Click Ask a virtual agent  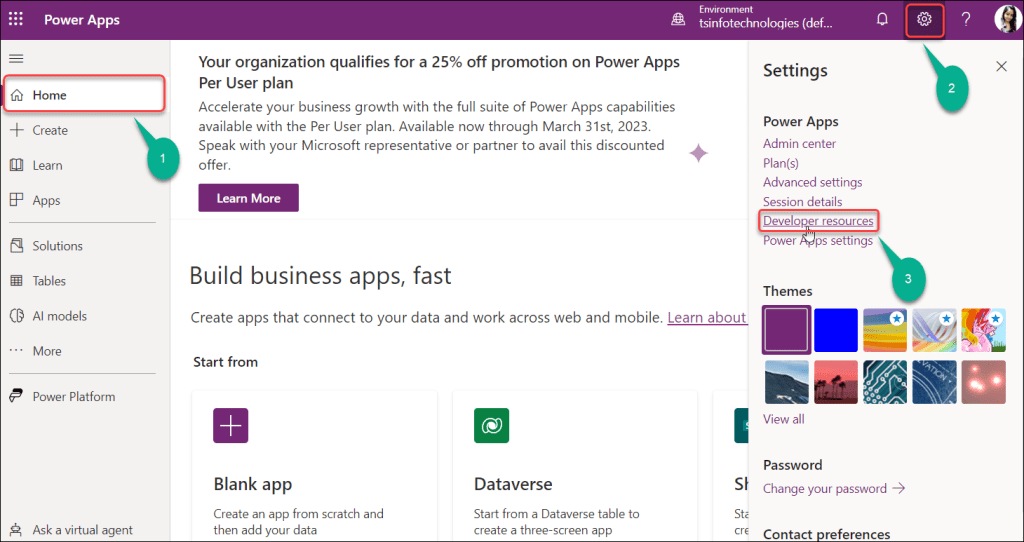point(84,530)
